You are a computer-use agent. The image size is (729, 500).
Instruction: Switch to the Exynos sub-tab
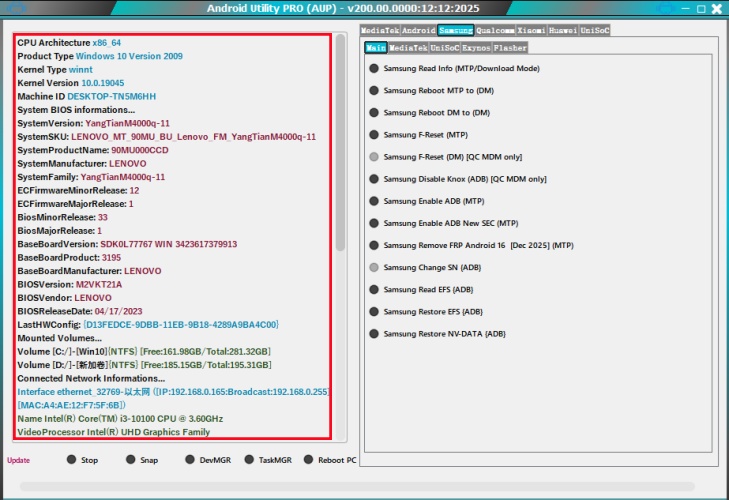click(x=476, y=47)
